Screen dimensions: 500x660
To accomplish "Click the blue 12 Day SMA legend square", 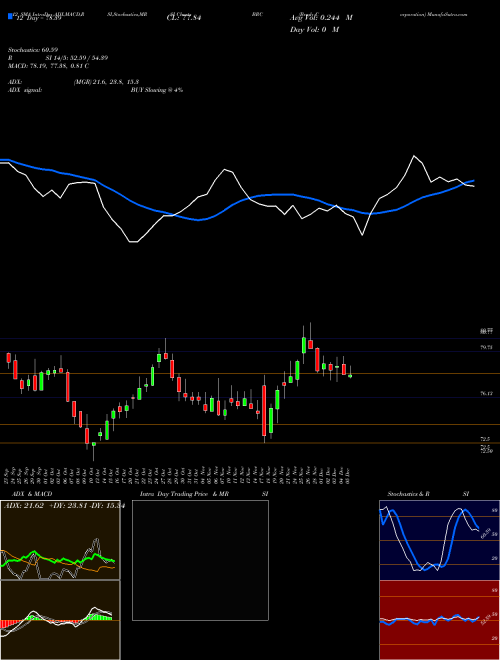I will pyautogui.click(x=10, y=16).
